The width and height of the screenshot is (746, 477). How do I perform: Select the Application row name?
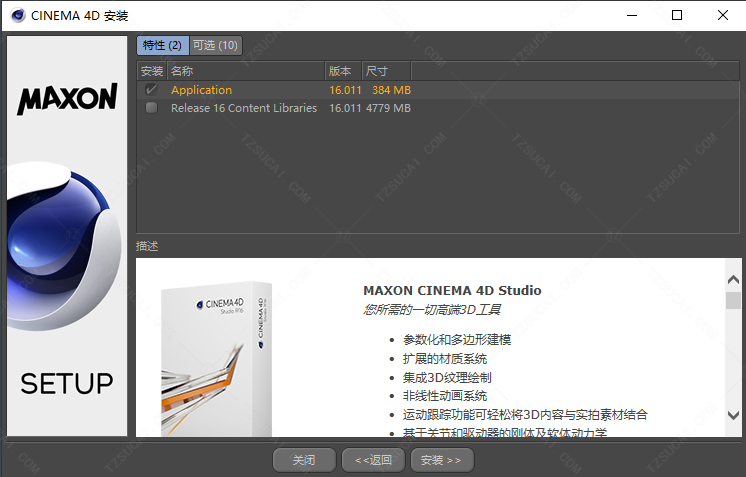coord(202,90)
